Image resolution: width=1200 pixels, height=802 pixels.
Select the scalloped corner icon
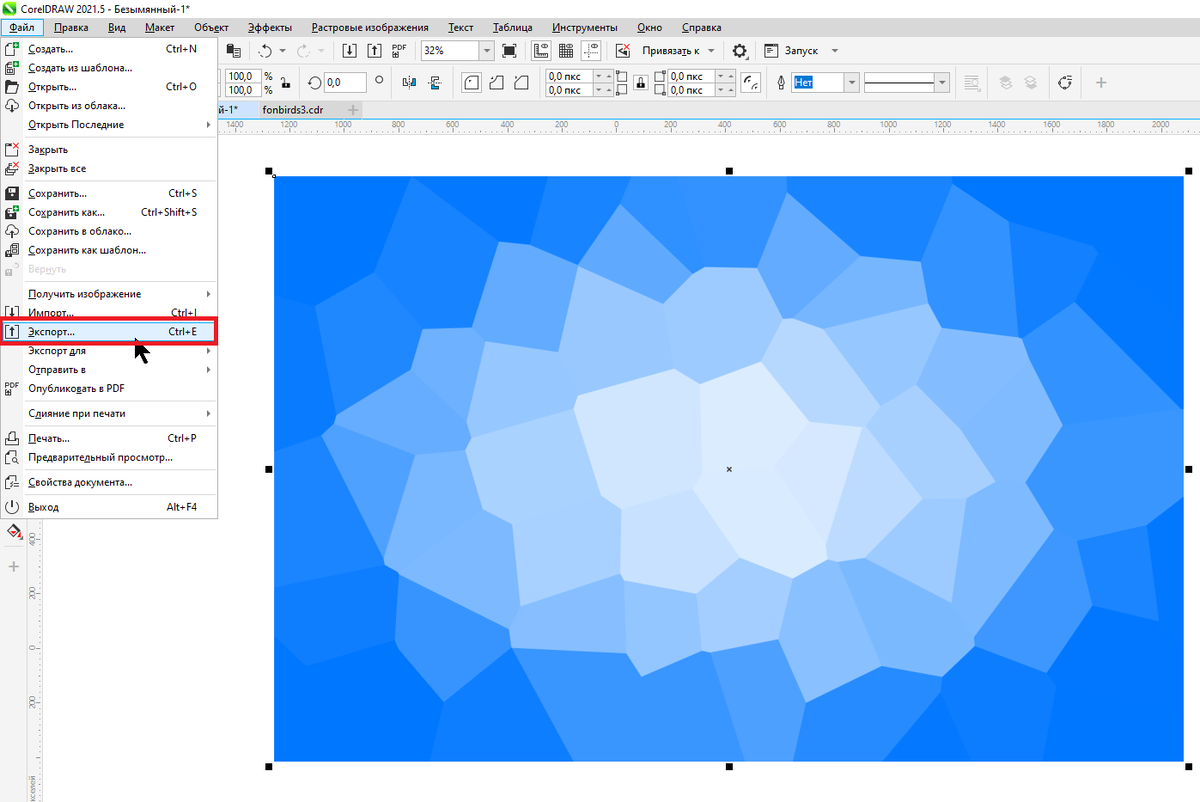click(494, 83)
